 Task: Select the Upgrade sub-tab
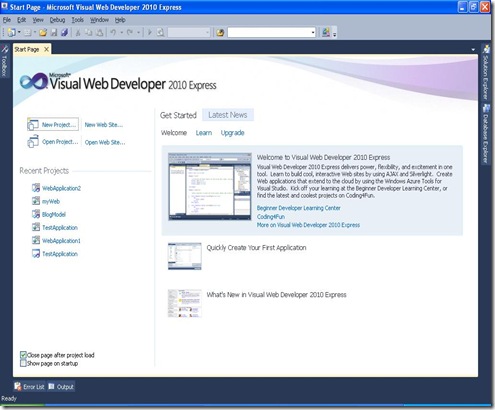233,133
